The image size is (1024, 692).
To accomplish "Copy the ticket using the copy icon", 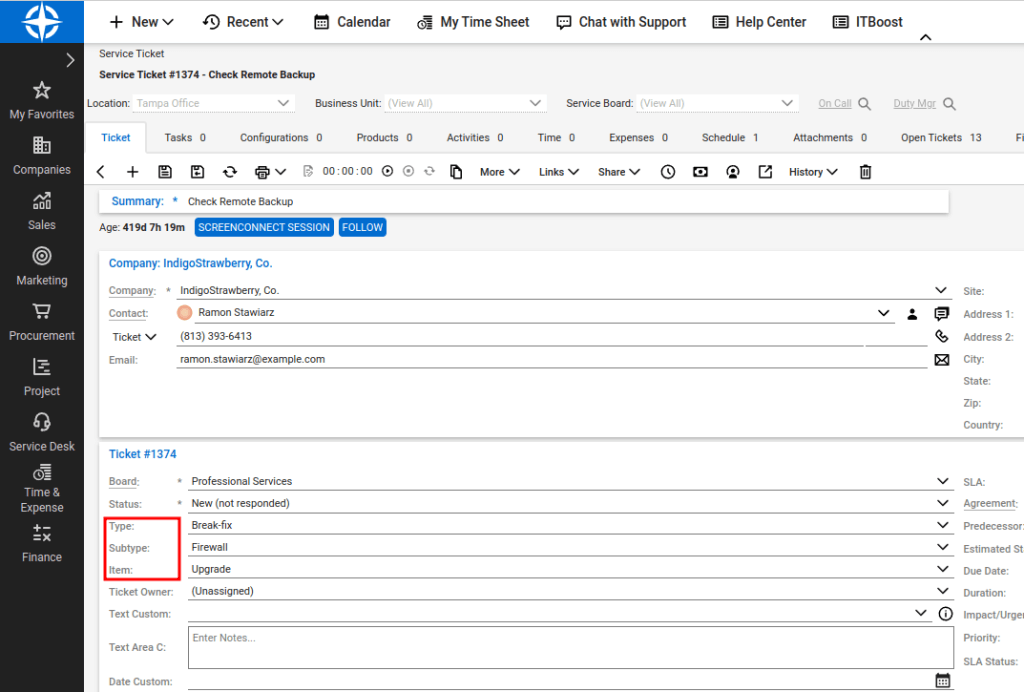I will [x=458, y=171].
